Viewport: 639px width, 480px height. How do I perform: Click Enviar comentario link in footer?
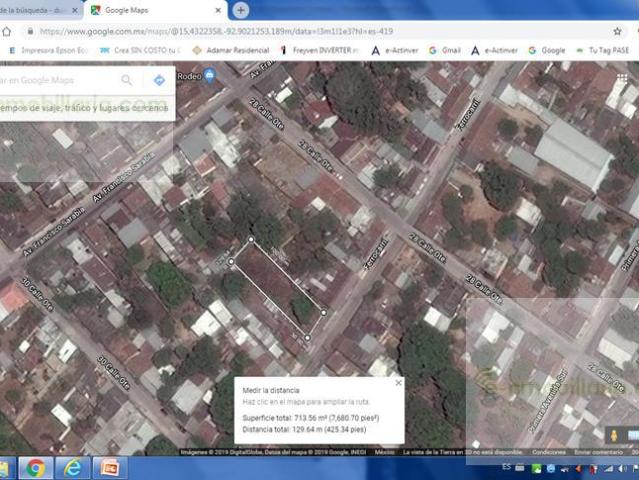coord(598,452)
